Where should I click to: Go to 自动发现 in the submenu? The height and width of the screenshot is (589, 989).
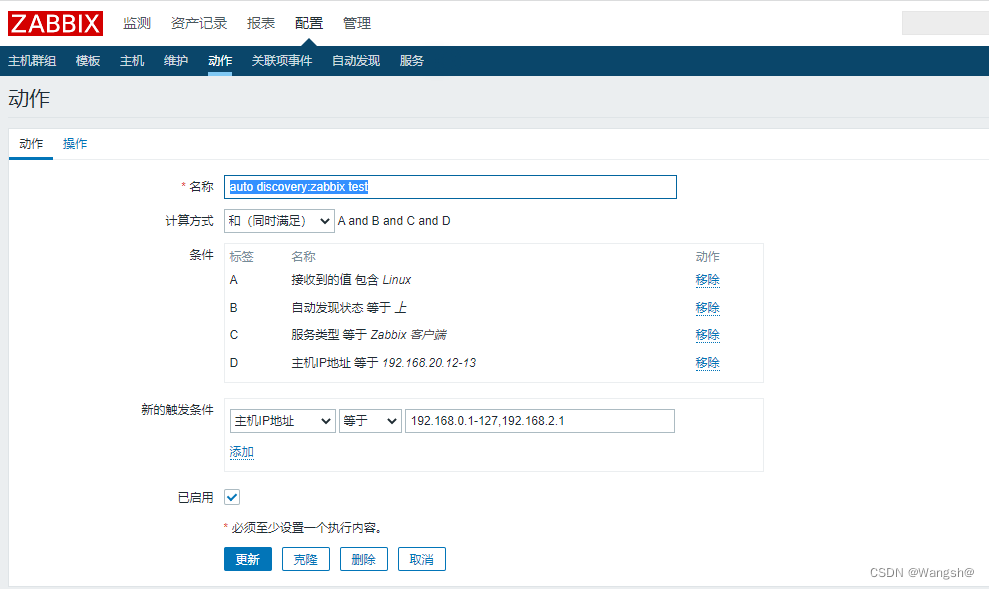click(x=356, y=61)
